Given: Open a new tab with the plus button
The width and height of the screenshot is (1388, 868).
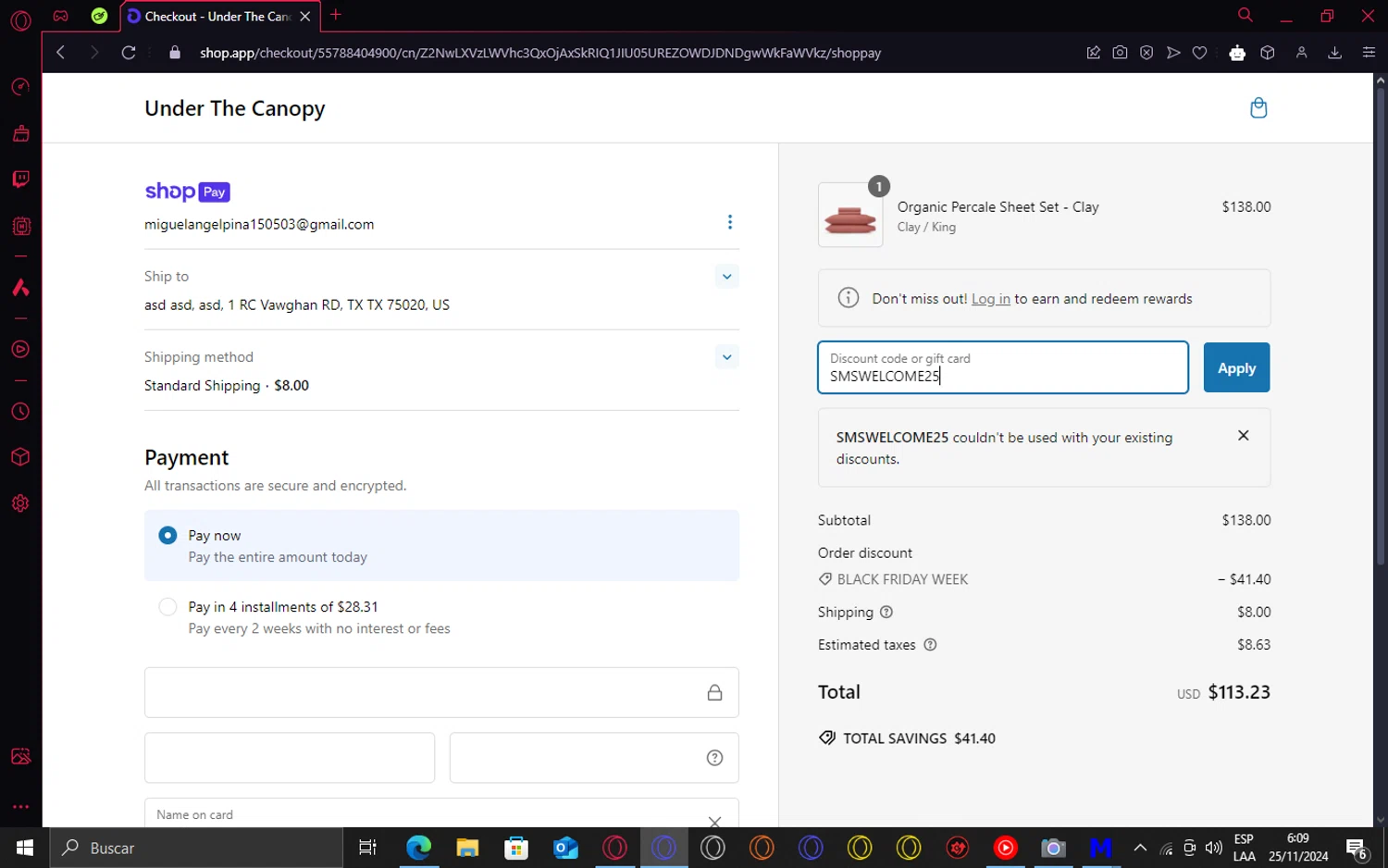Looking at the screenshot, I should point(336,15).
